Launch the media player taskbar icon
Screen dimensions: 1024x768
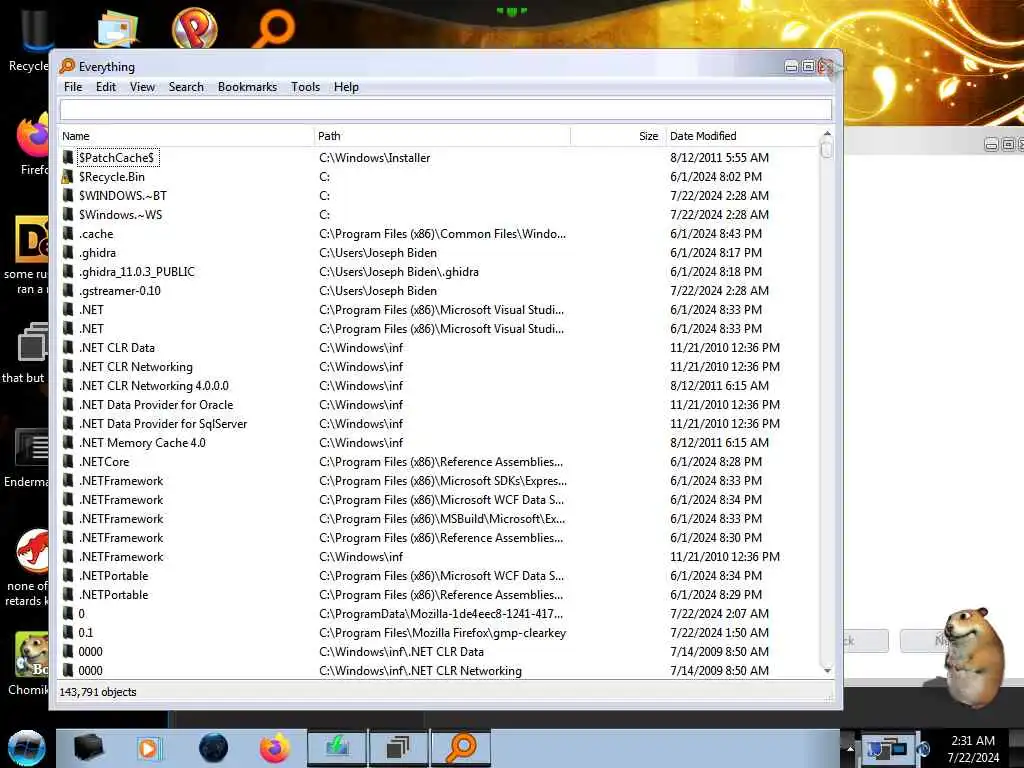[150, 748]
